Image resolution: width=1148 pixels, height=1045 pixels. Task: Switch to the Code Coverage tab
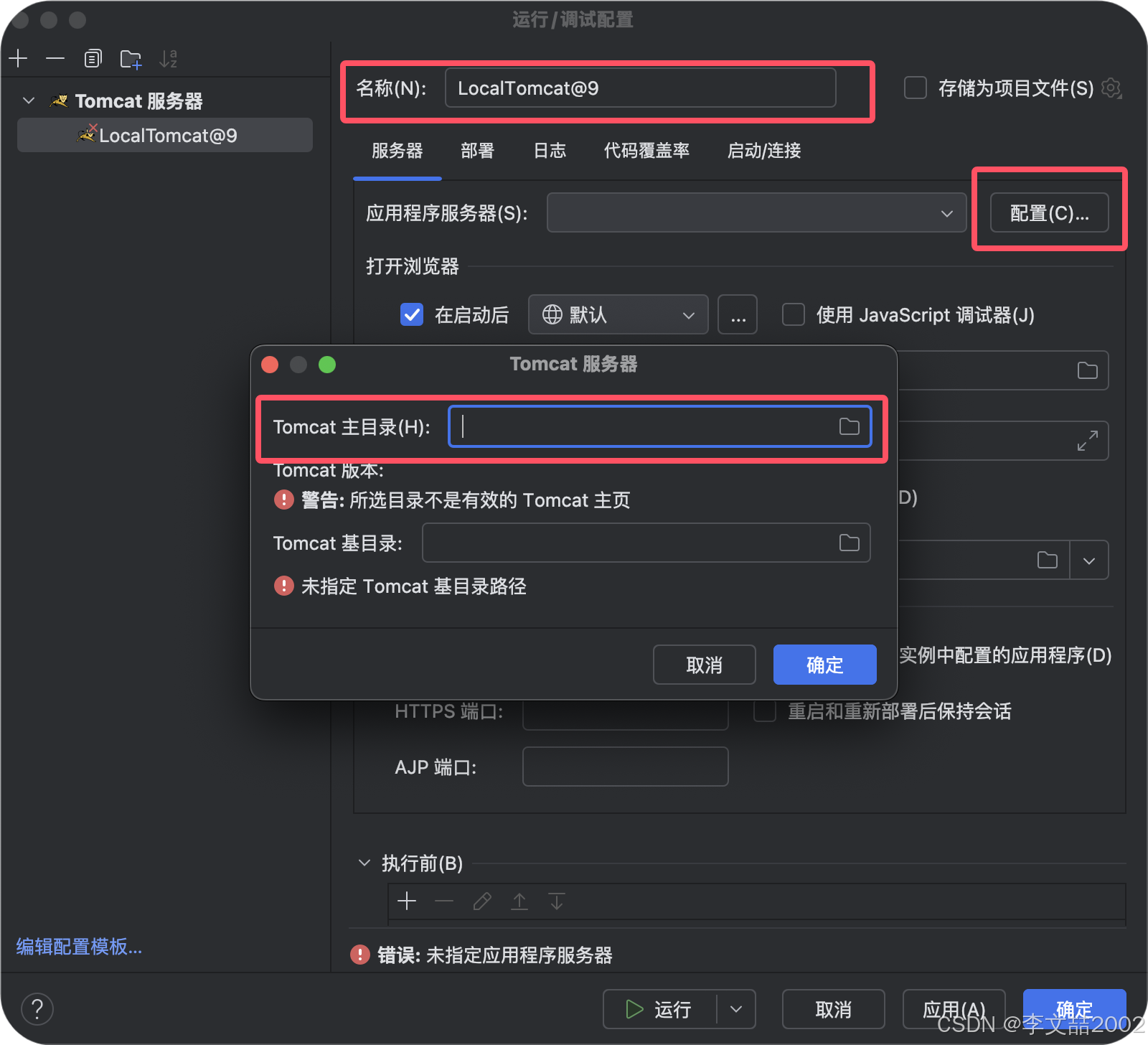pyautogui.click(x=647, y=151)
